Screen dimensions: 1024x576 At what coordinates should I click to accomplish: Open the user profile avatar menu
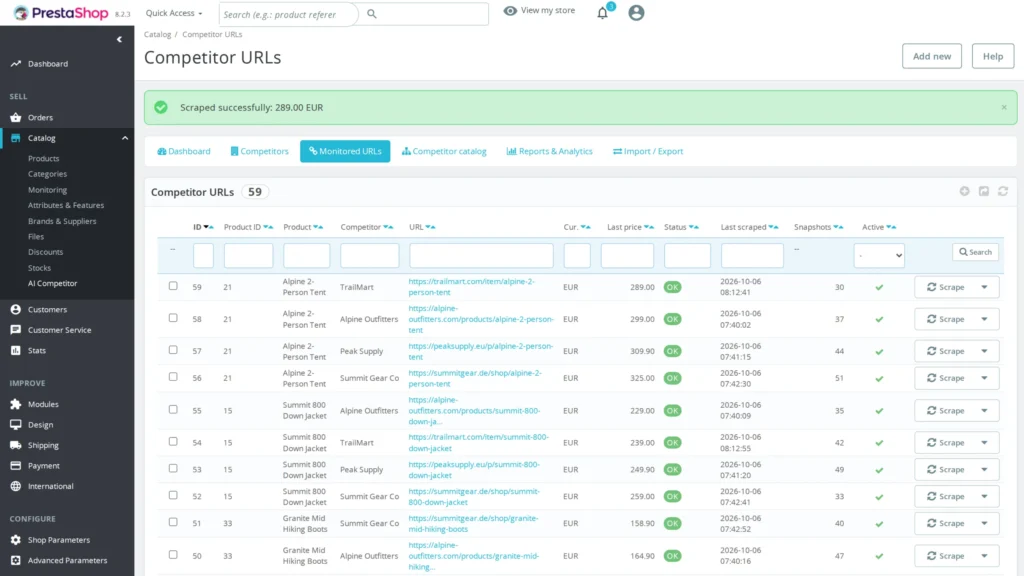click(636, 13)
